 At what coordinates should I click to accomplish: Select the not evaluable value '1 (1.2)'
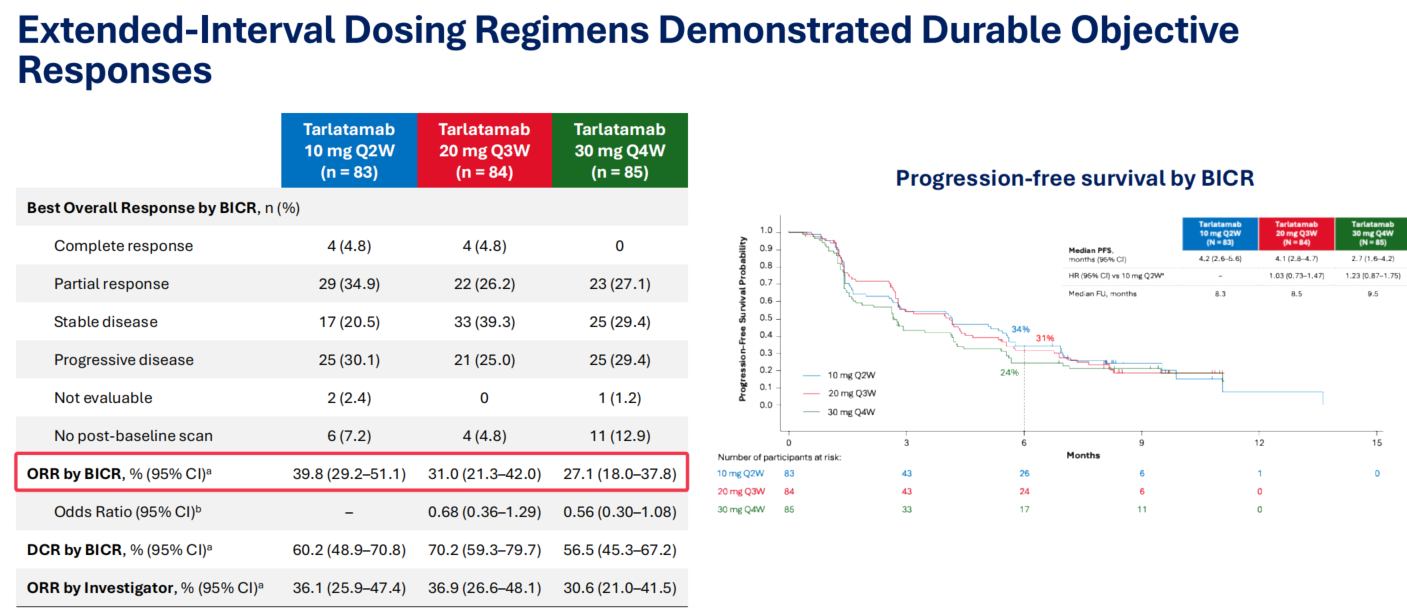620,398
